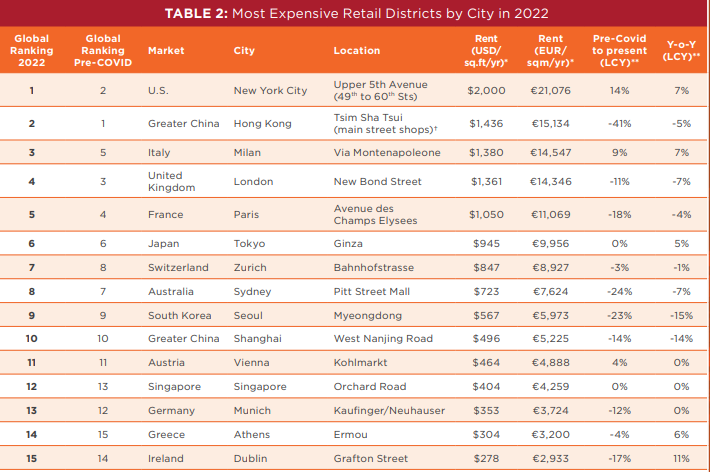Select the 'Global Ranking 2022' column header

point(32,50)
